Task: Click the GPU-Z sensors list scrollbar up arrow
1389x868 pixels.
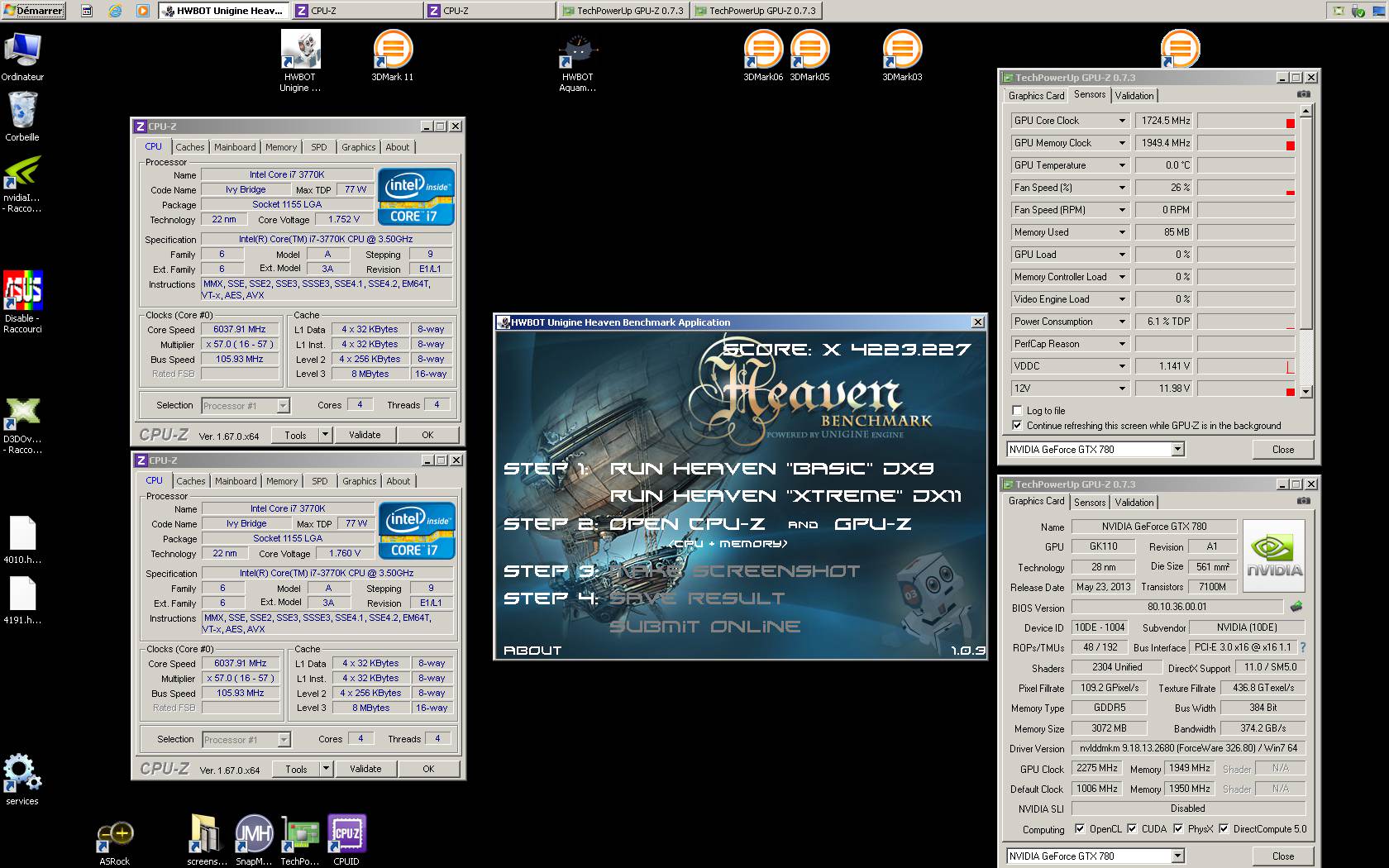Action: [1306, 112]
